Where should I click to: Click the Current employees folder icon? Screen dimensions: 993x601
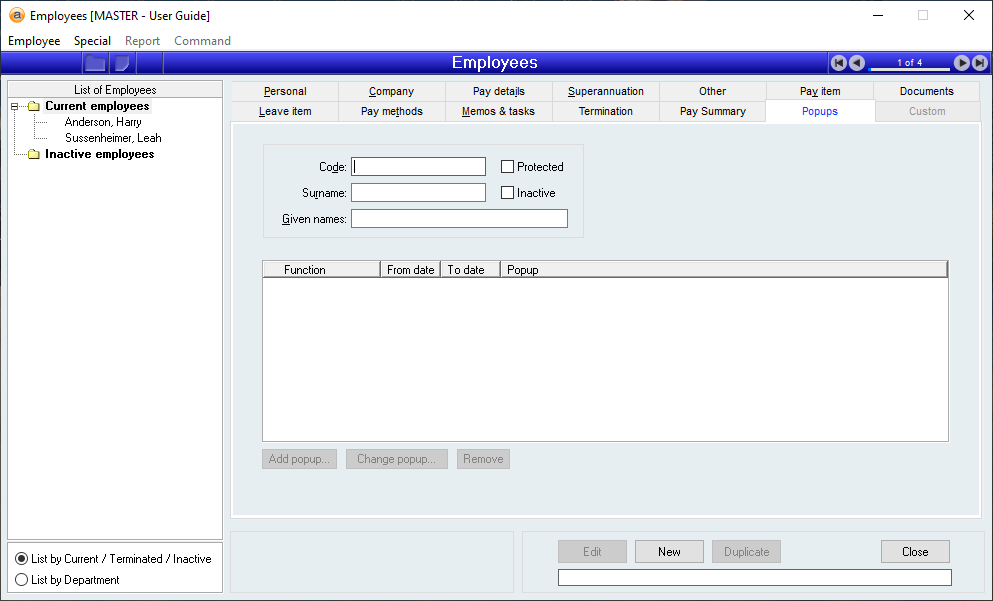(34, 106)
